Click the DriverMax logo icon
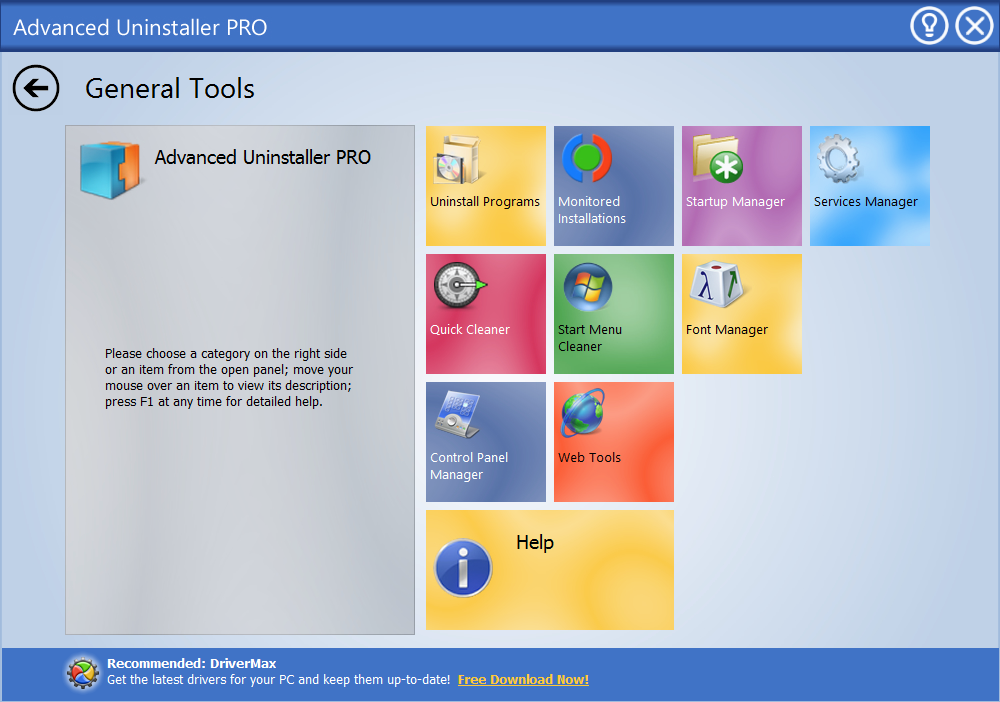Image resolution: width=1000 pixels, height=702 pixels. [x=83, y=673]
